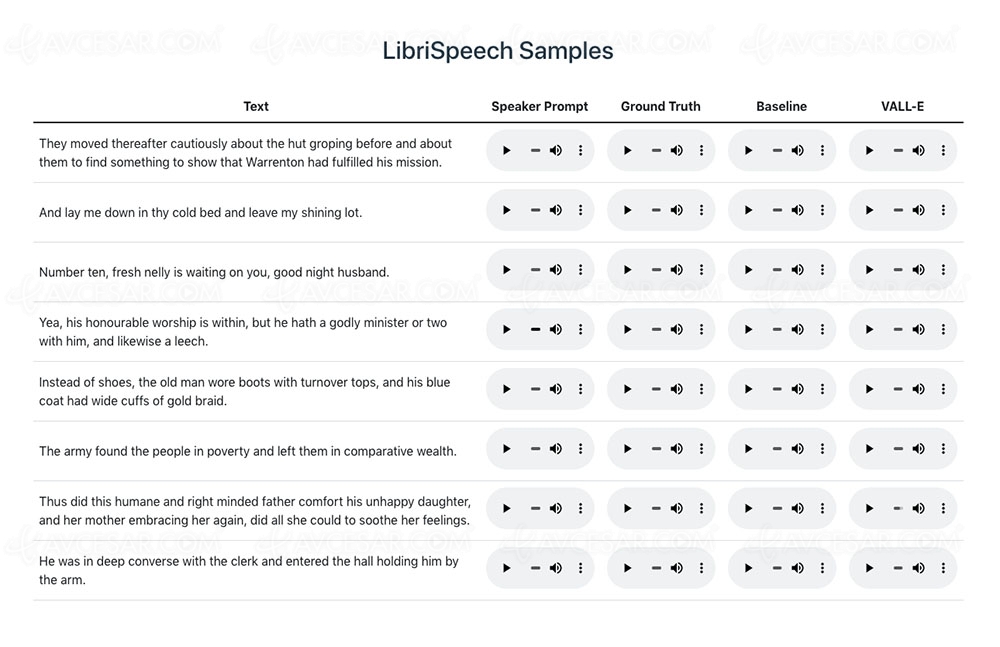Play Speaker Prompt audio for Warrenton sentence
Viewport: 1000px width, 647px height.
pyautogui.click(x=507, y=151)
